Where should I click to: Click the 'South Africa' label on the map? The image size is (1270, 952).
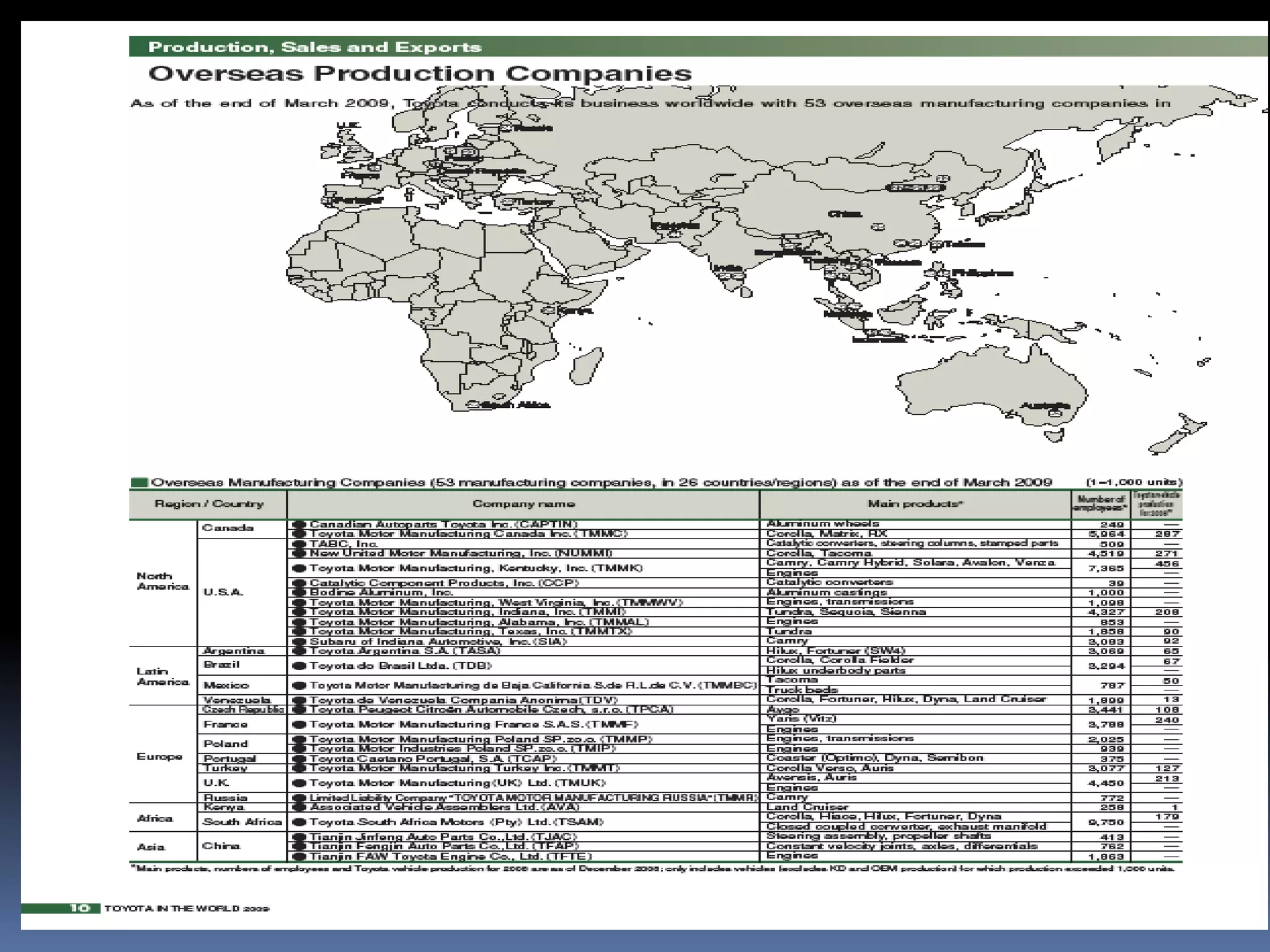tap(515, 405)
